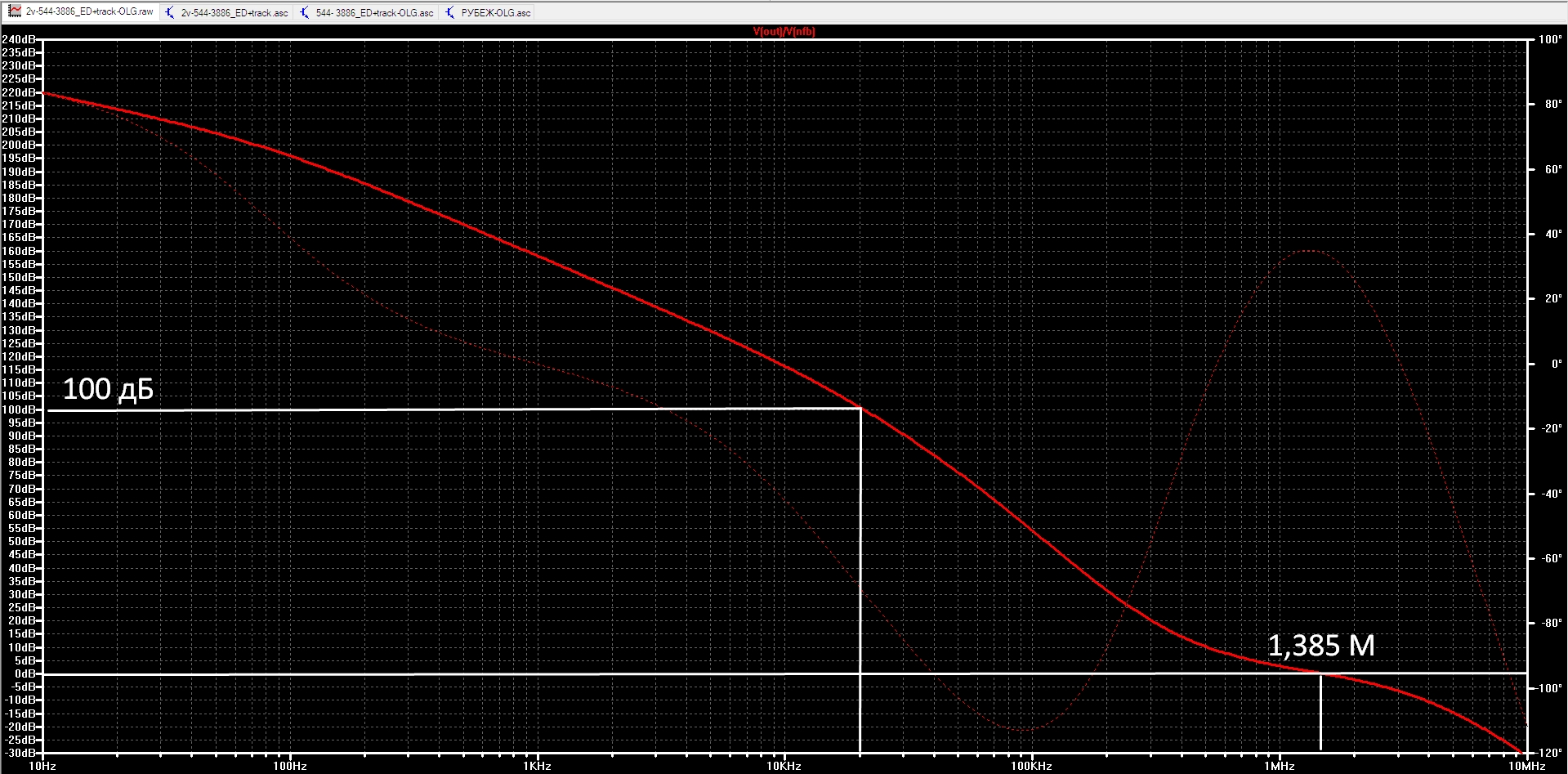Click the 100dB gain axis label
This screenshot has height=774, width=1568.
[x=19, y=409]
